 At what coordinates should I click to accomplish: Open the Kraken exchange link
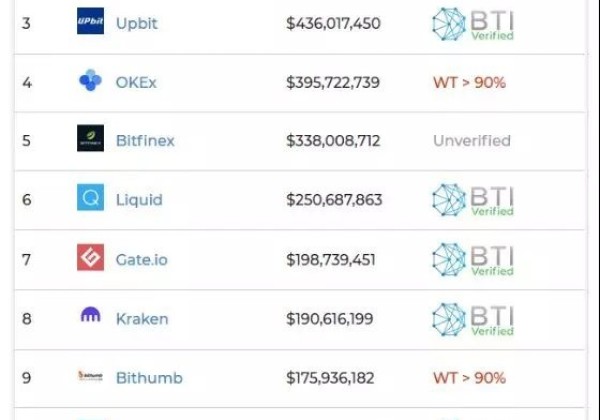pyautogui.click(x=142, y=319)
